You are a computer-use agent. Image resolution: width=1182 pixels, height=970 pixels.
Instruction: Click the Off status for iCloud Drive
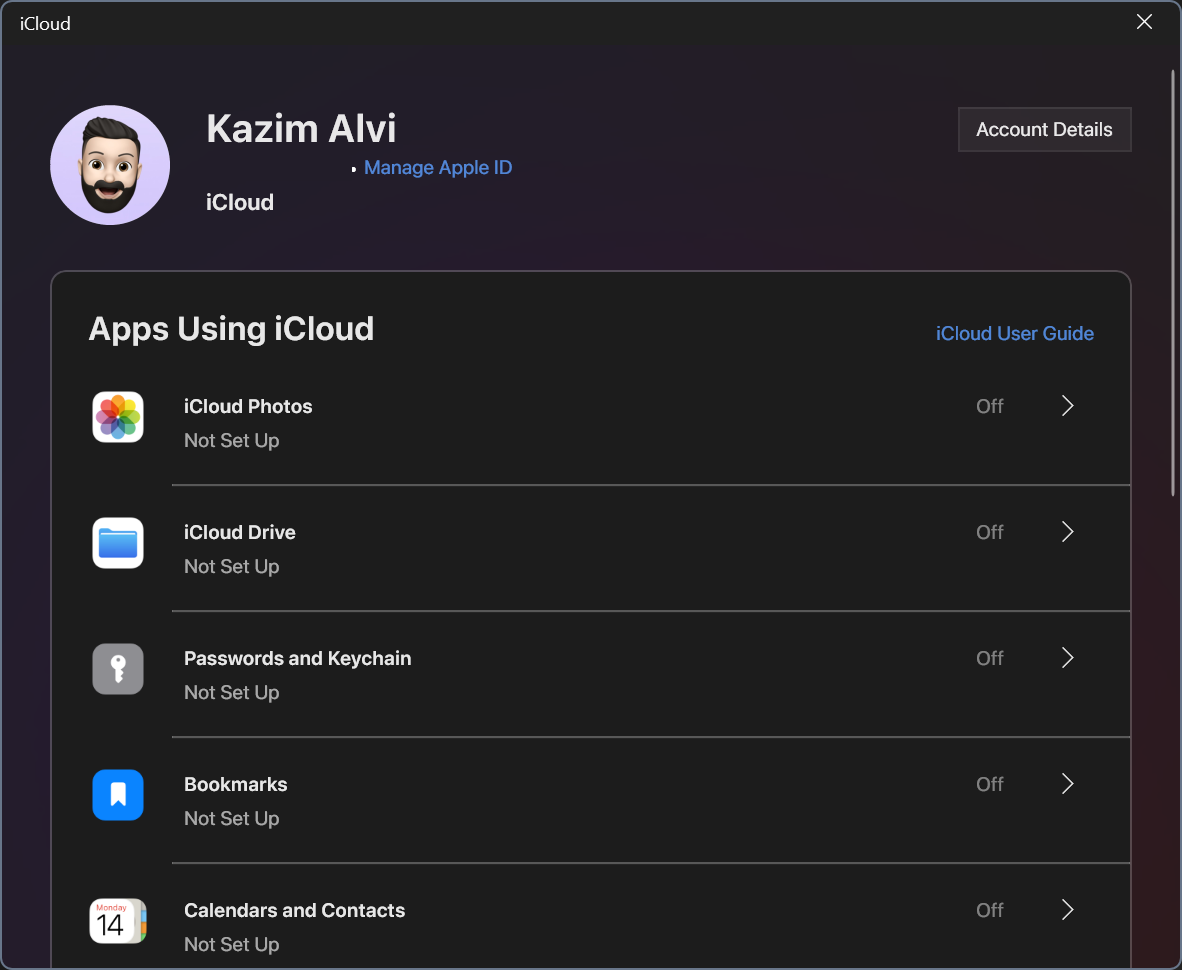click(x=989, y=532)
